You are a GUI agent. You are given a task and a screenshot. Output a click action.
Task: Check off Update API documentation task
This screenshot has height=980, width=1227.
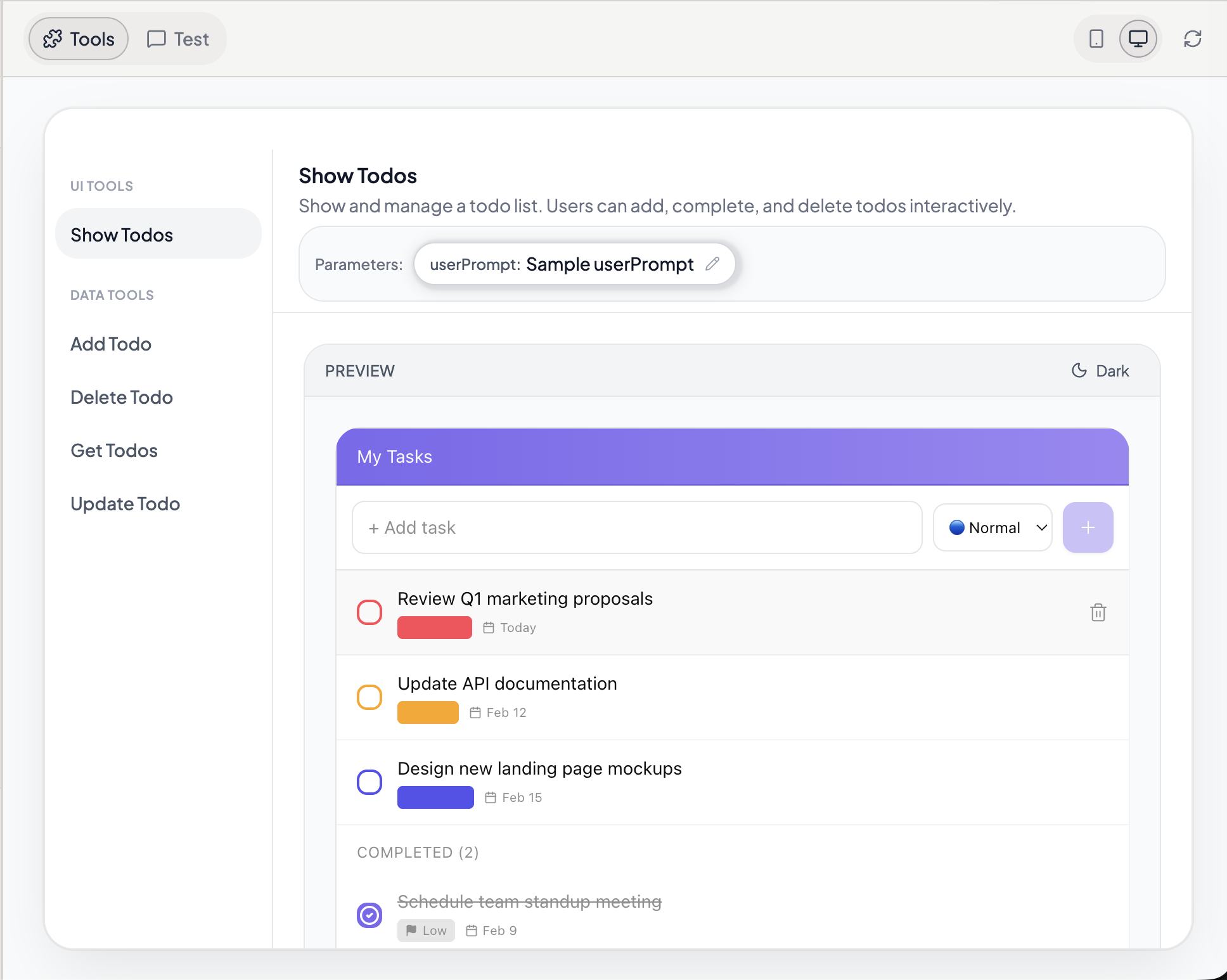[369, 697]
